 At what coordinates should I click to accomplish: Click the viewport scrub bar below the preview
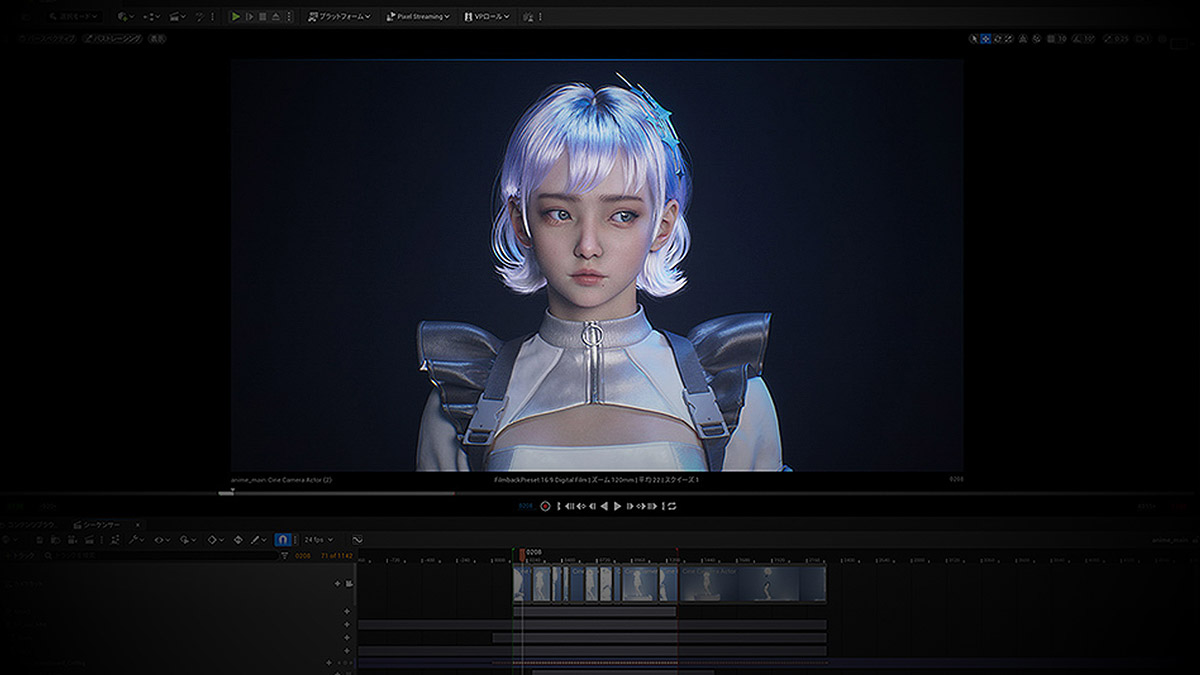(x=340, y=492)
